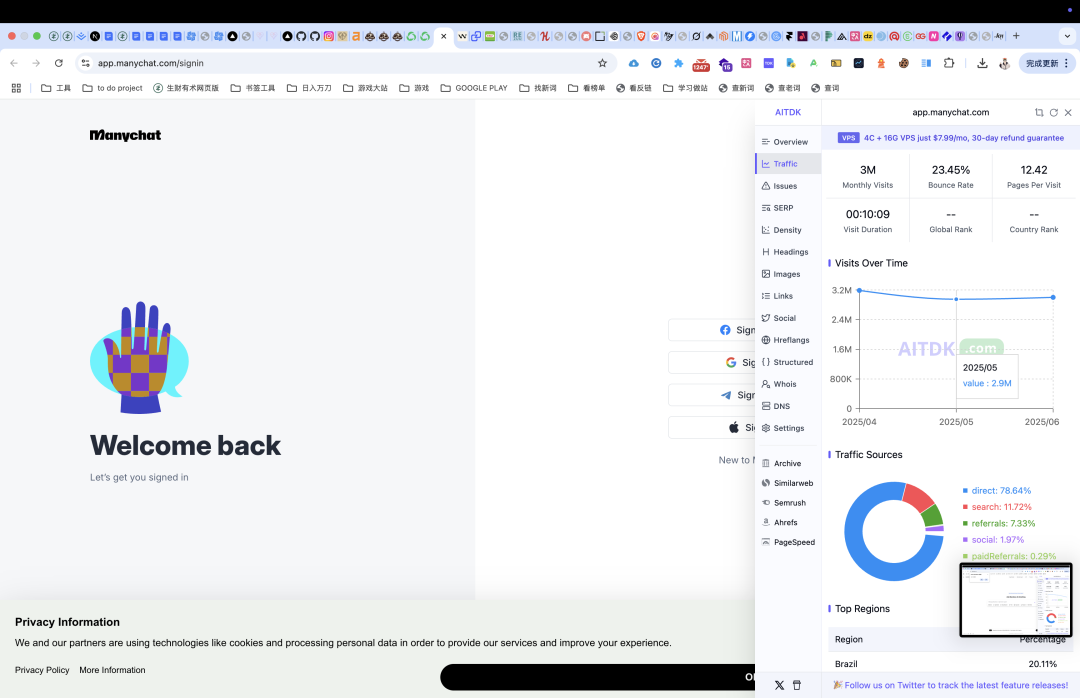Close the AITDK panel
1080x698 pixels.
[x=1068, y=112]
